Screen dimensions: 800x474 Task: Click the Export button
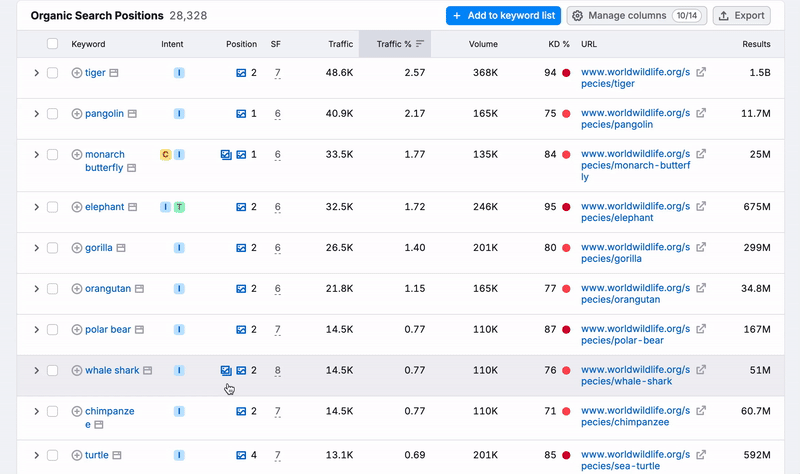pos(741,16)
